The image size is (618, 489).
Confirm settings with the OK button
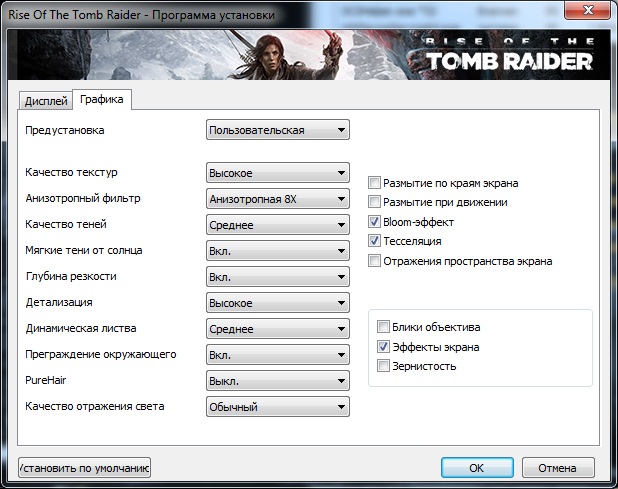click(477, 468)
